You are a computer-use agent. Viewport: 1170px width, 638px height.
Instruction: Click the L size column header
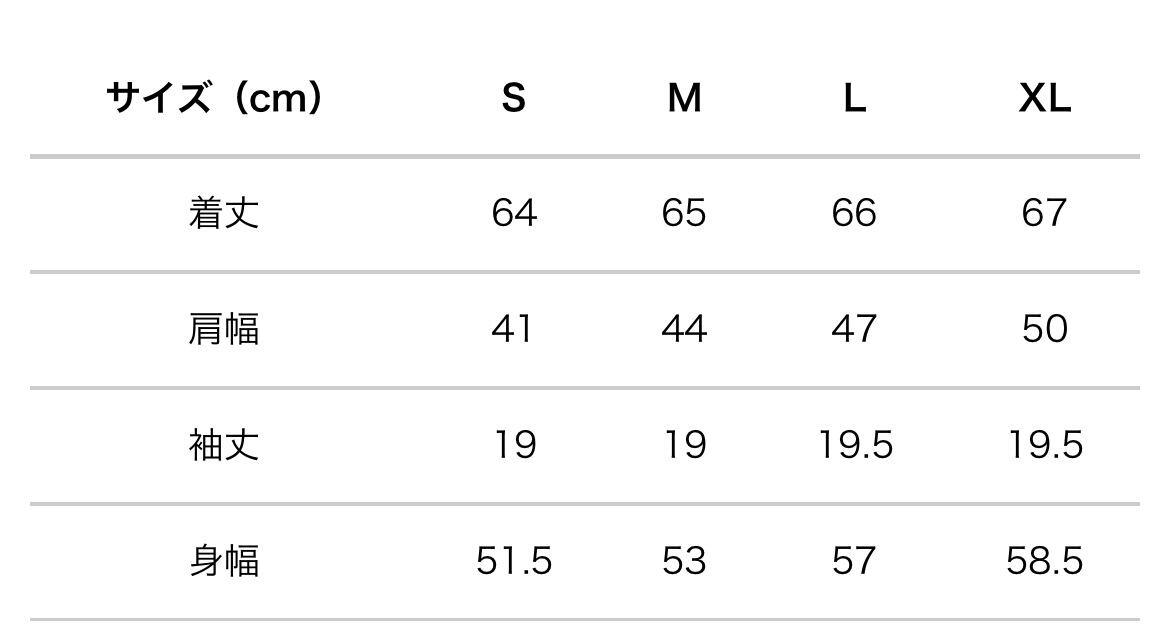tap(854, 98)
